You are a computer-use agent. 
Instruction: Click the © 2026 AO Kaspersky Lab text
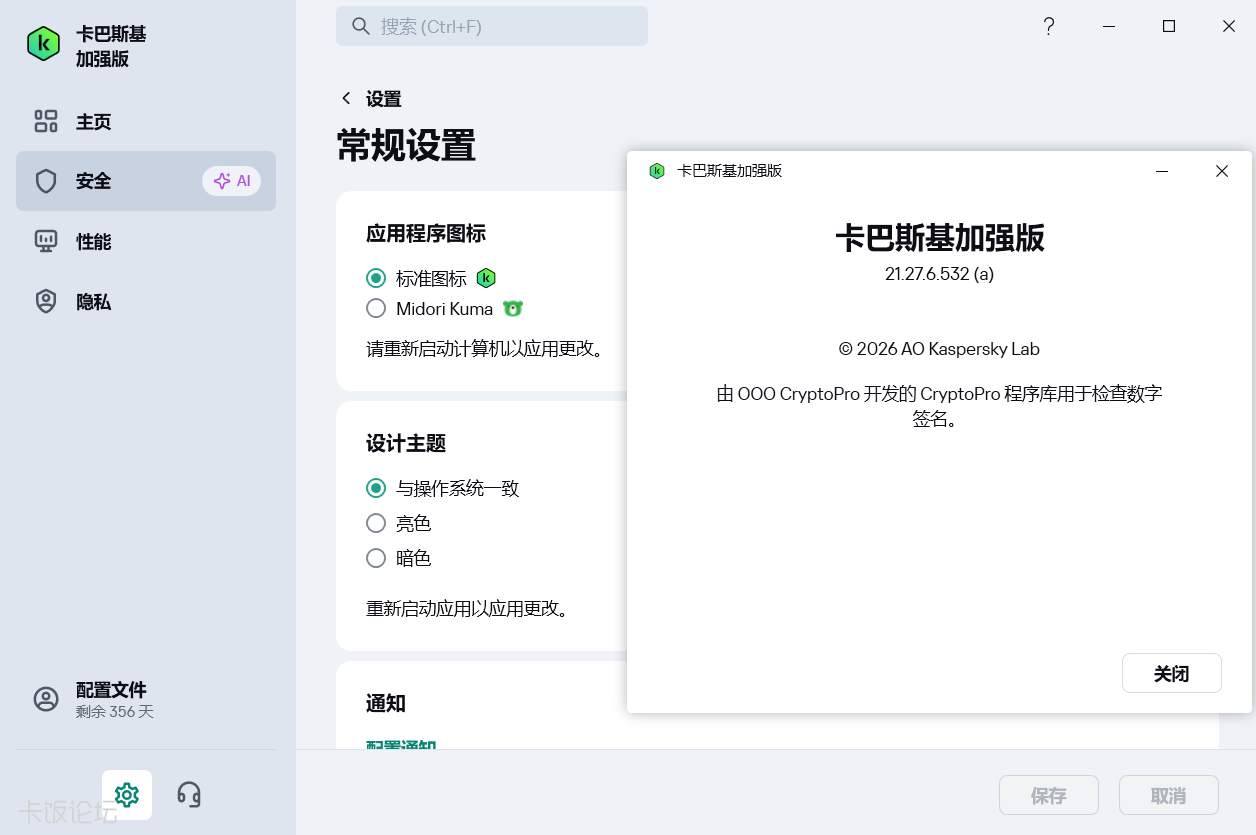click(x=940, y=349)
